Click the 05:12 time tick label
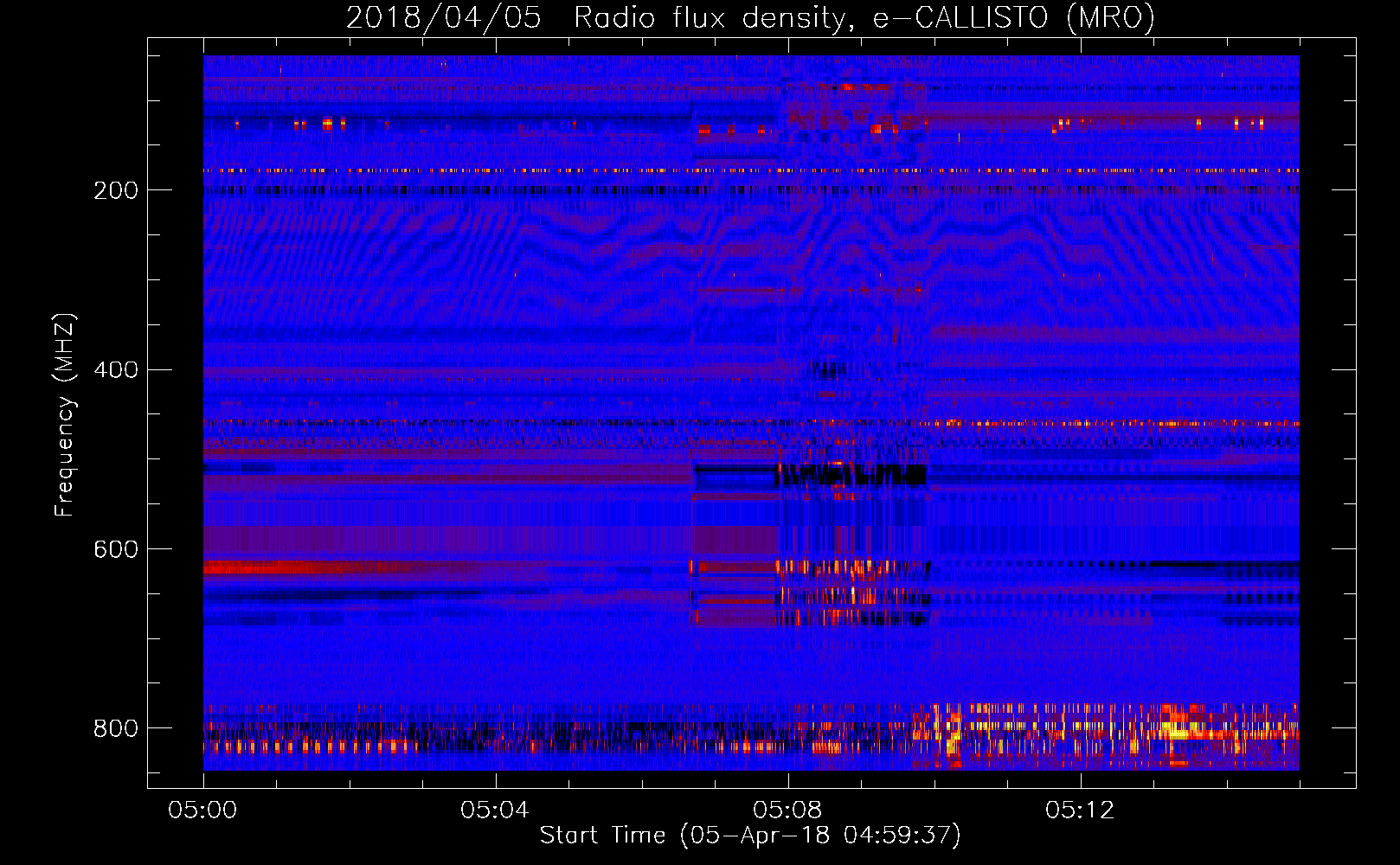Image resolution: width=1400 pixels, height=865 pixels. click(x=1080, y=811)
